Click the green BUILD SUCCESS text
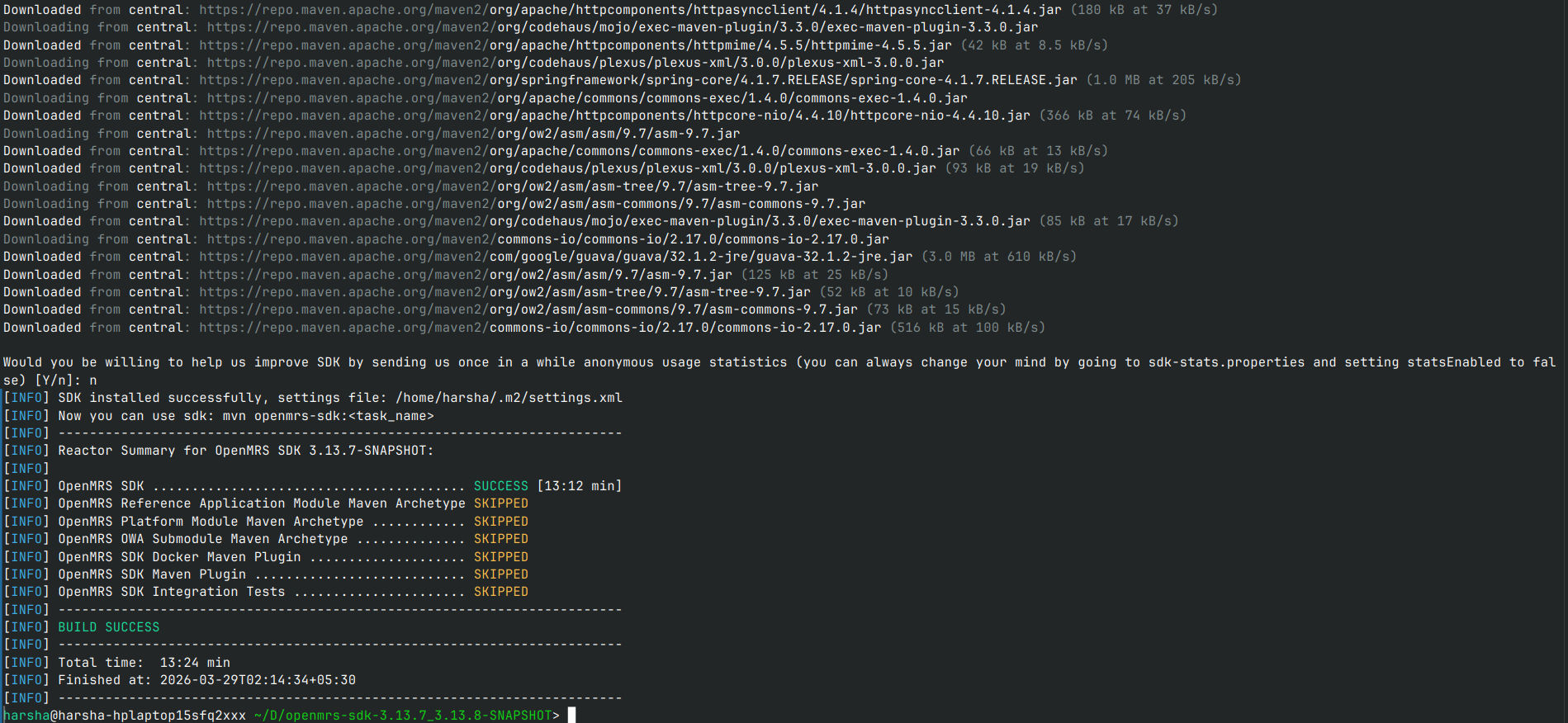Screen dimensions: 1568x723 click(108, 627)
